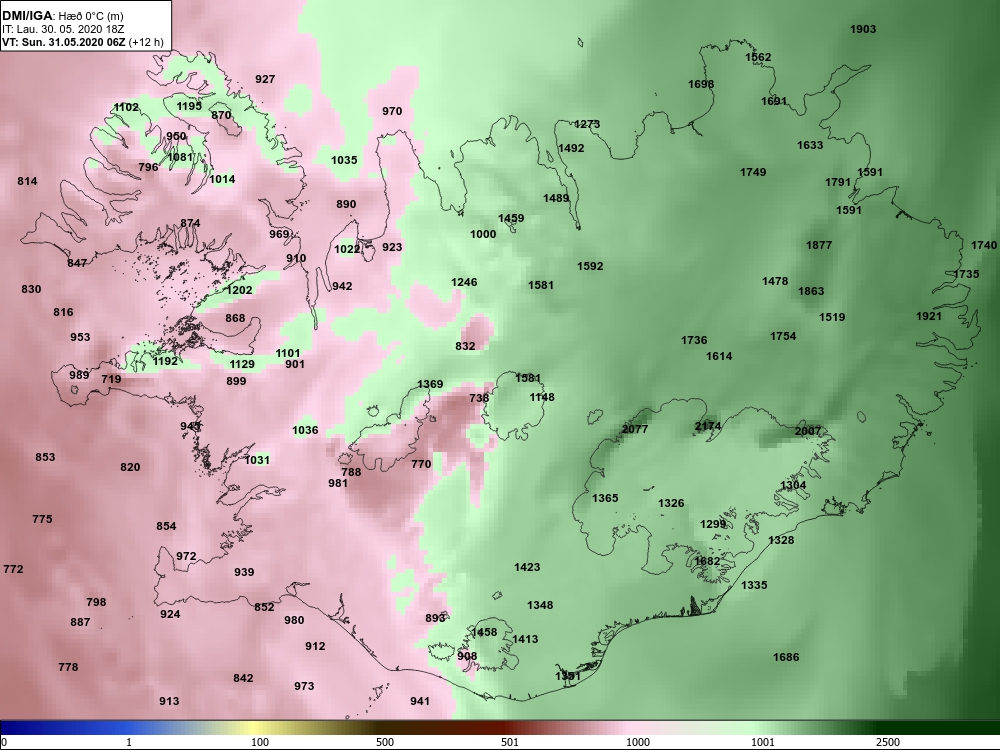Select the value 853 on the west side

click(45, 457)
